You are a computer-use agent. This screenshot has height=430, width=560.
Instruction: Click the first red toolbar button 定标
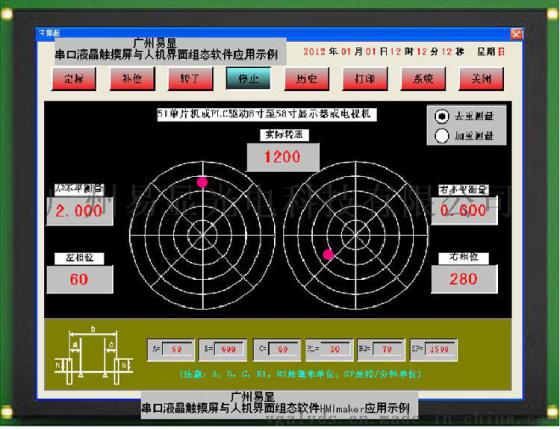click(x=74, y=79)
